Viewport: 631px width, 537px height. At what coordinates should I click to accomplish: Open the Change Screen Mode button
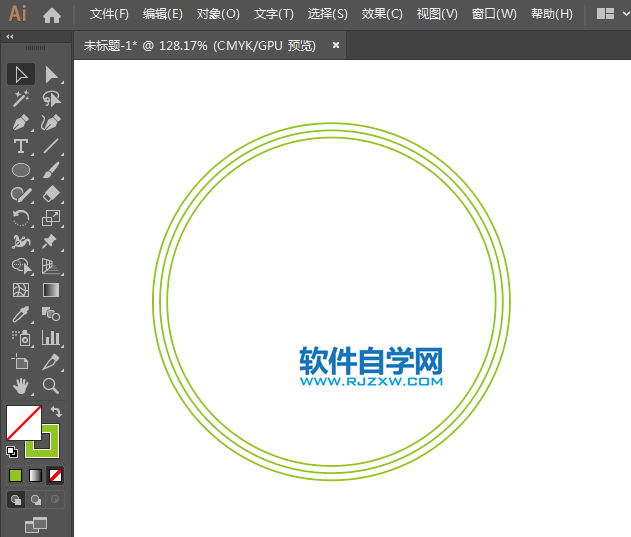pyautogui.click(x=36, y=525)
